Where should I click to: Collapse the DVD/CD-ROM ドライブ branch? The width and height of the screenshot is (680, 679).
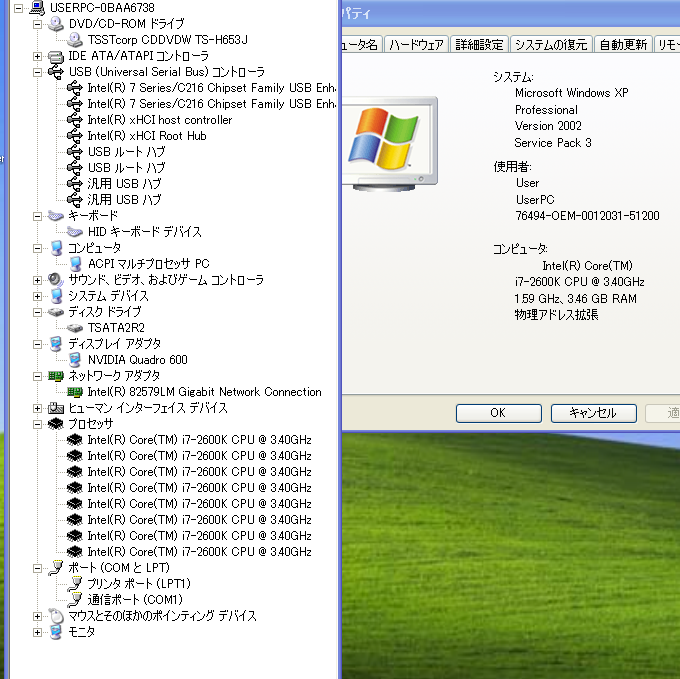37,24
